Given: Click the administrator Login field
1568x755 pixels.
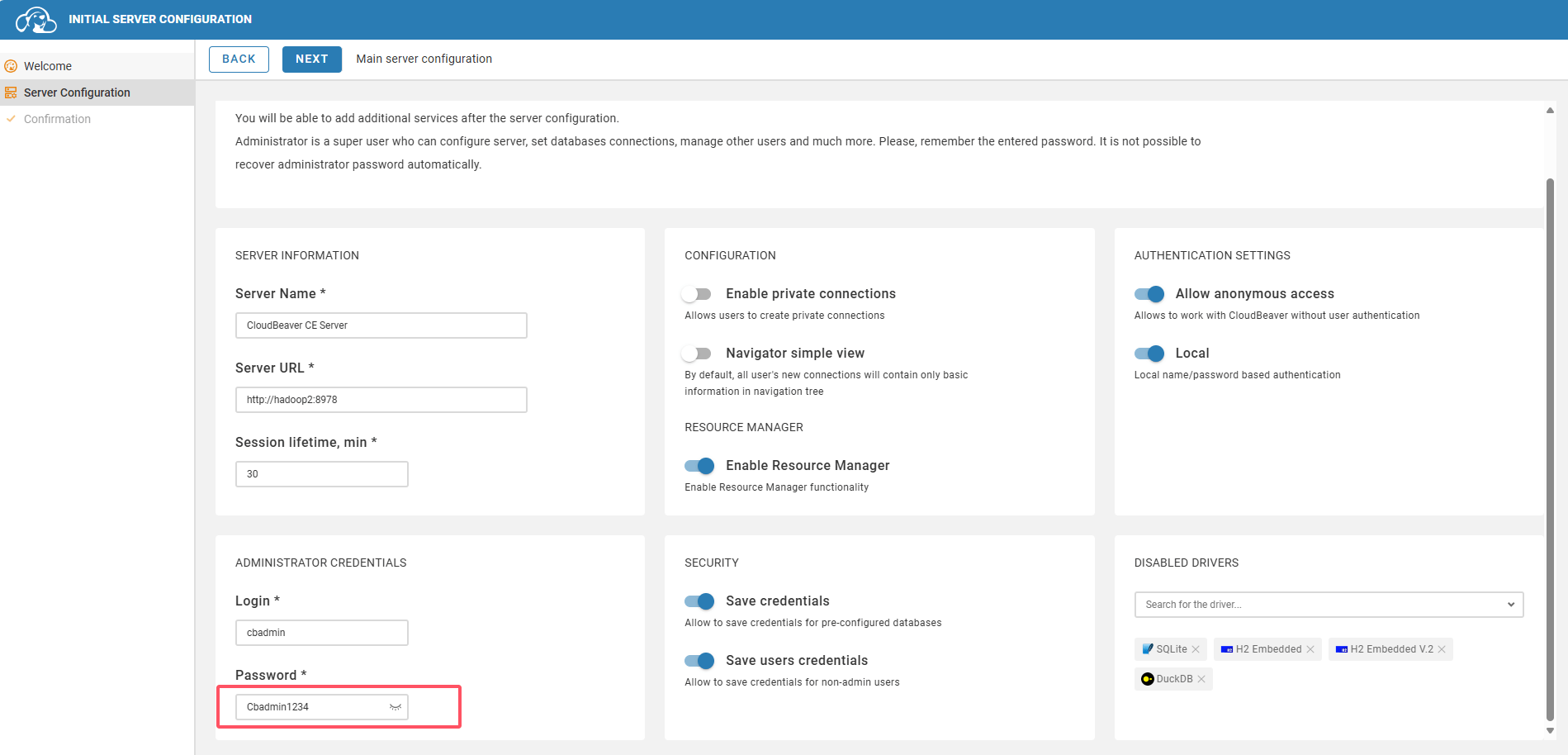Looking at the screenshot, I should coord(322,633).
